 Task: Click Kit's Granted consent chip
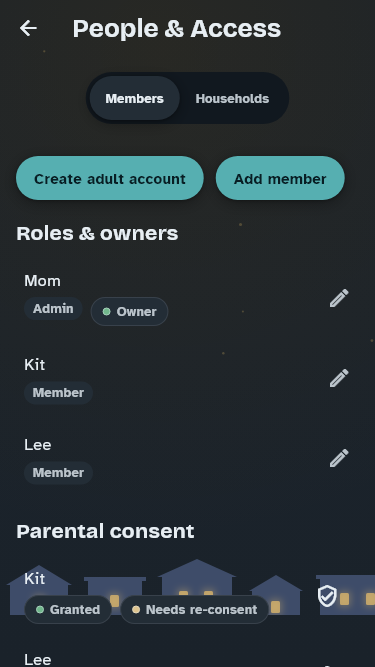pyautogui.click(x=68, y=610)
